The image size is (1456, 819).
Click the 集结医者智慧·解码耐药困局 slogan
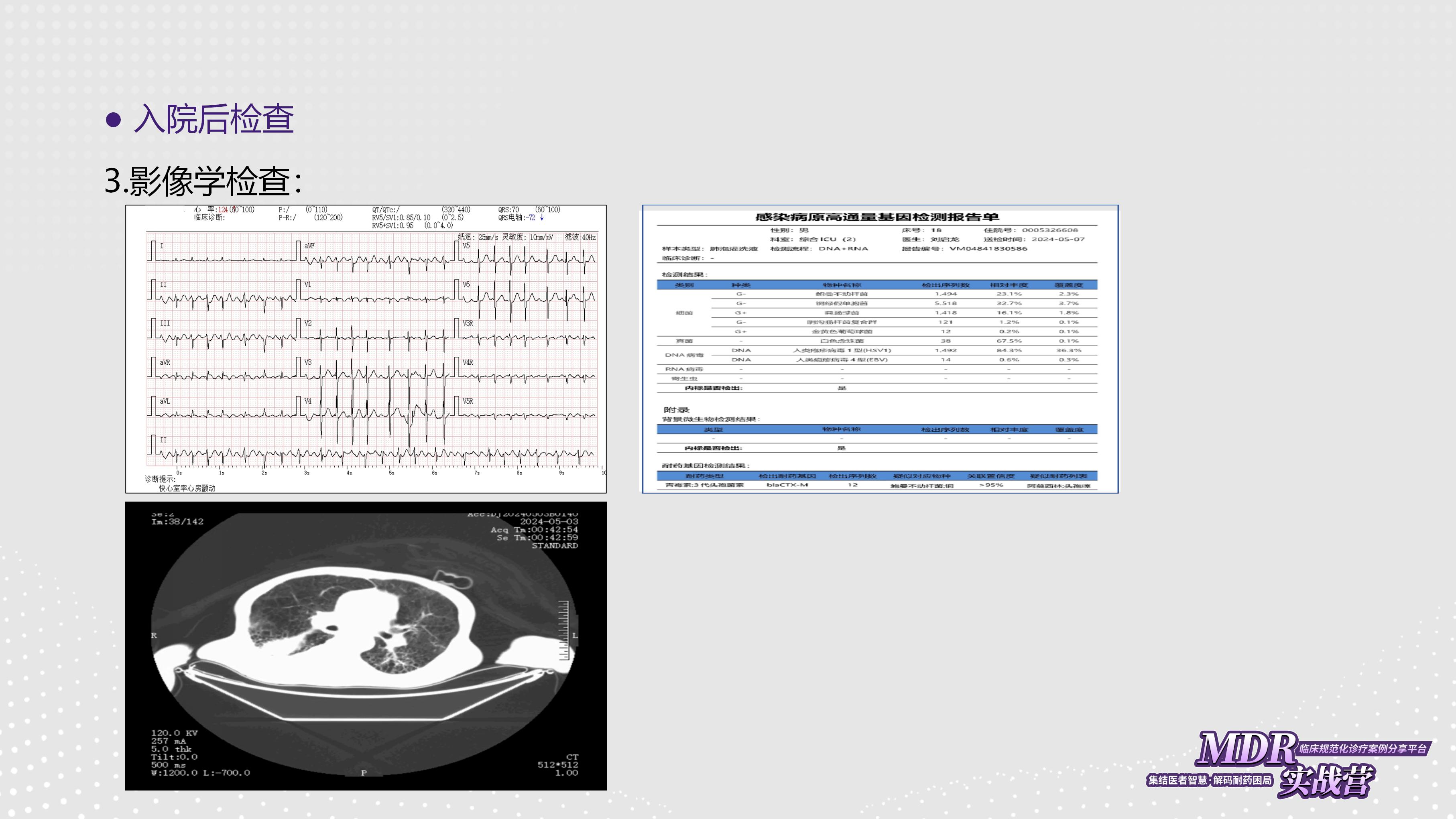[x=1209, y=780]
